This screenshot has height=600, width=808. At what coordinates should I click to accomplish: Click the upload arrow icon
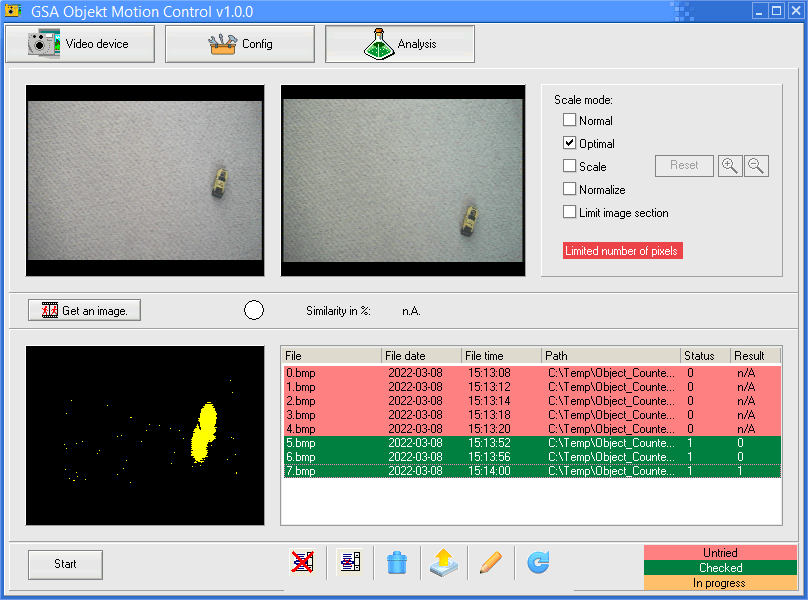pos(444,562)
